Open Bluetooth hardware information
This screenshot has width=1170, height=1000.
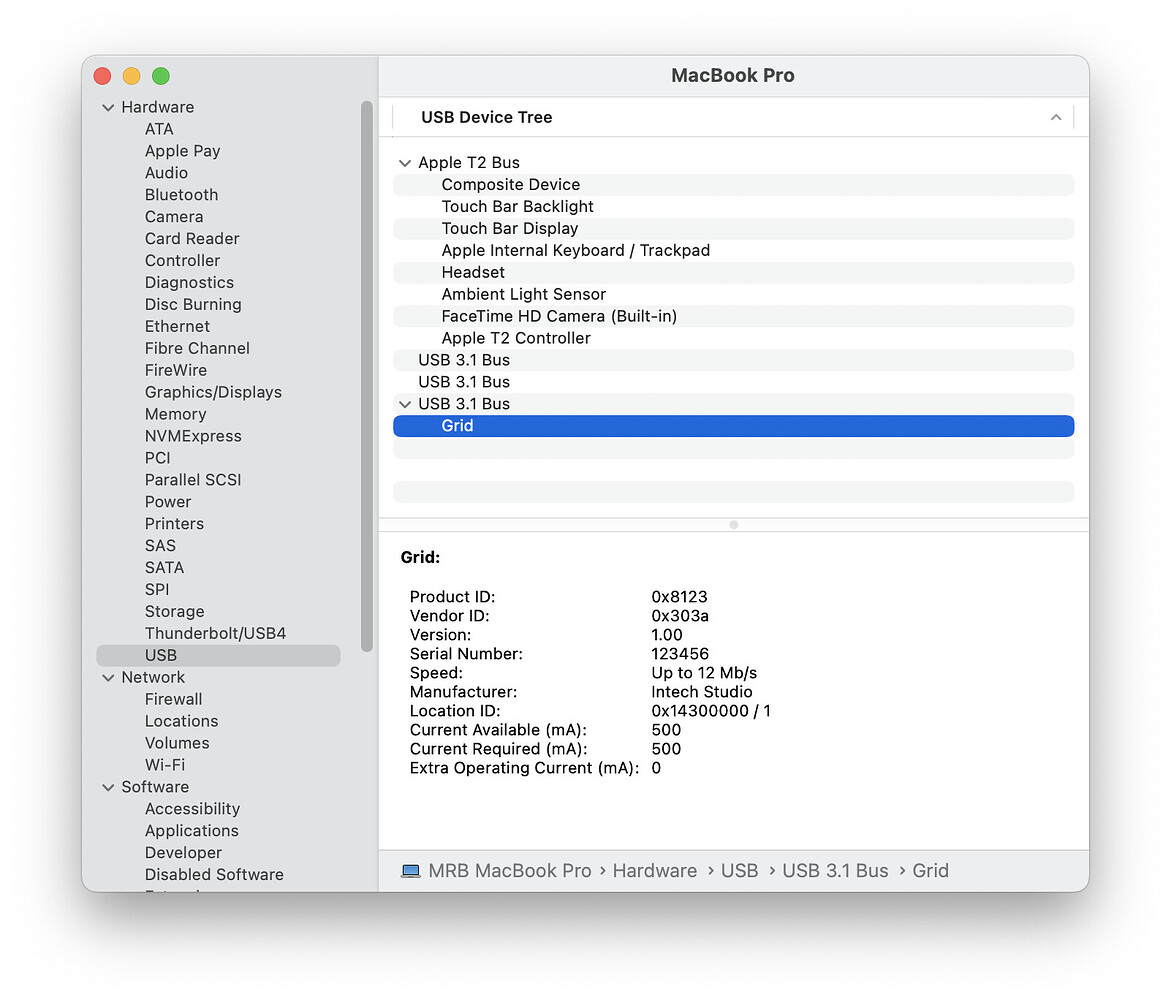[181, 195]
